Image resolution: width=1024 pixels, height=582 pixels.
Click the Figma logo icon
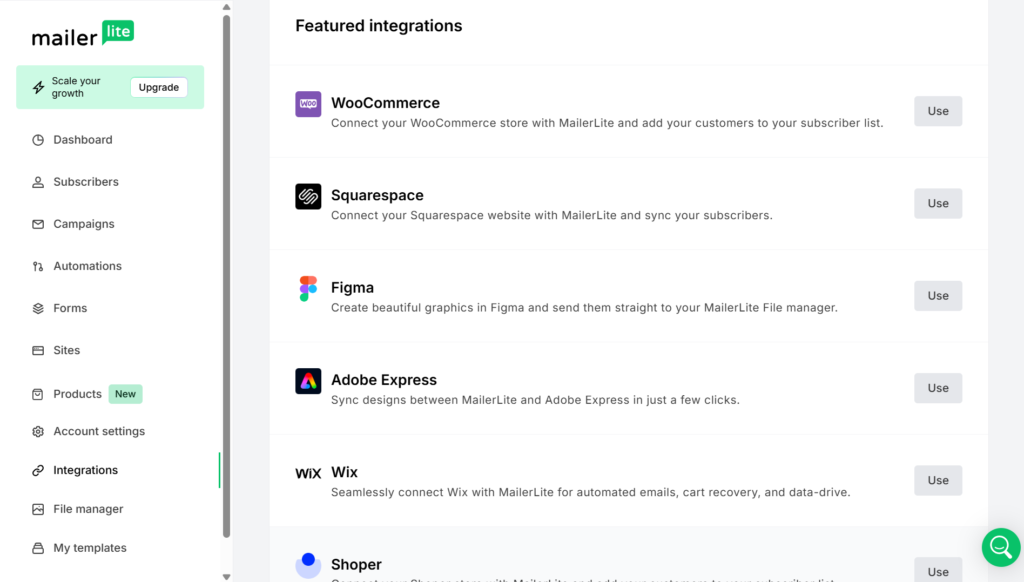[308, 289]
